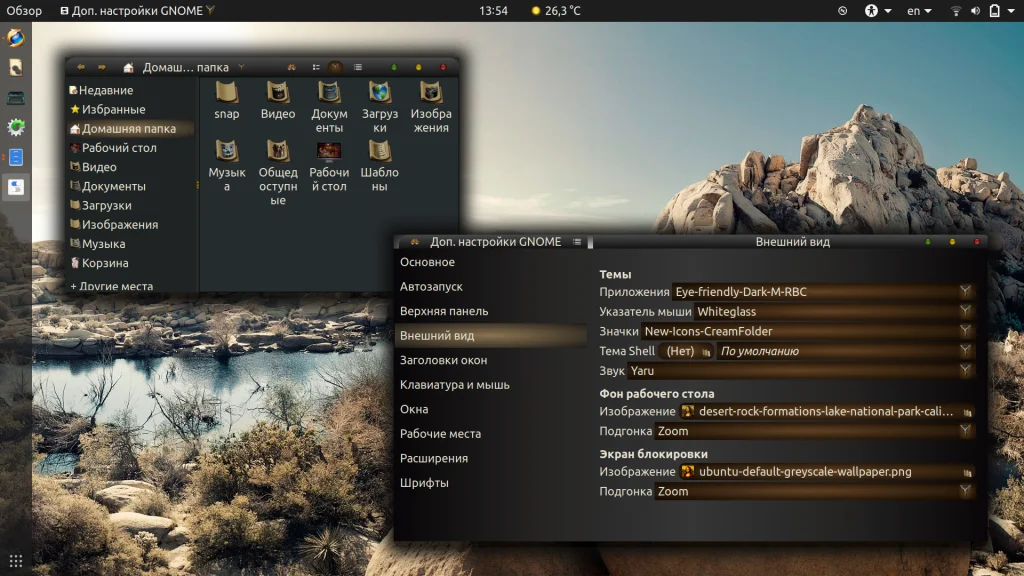Open Корзина in file manager sidebar
The height and width of the screenshot is (576, 1024).
105,263
